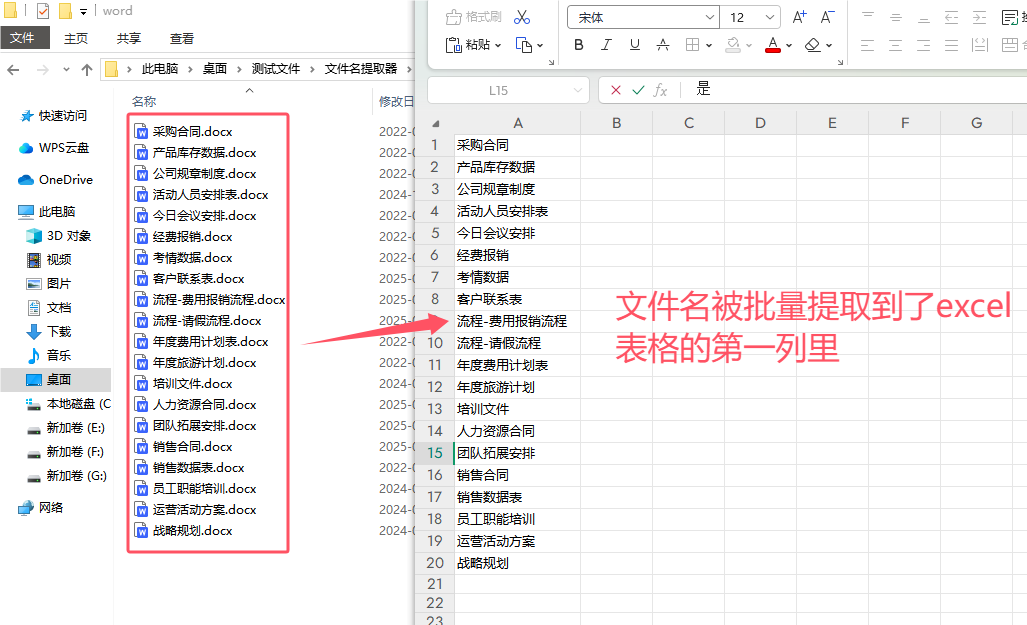Screen dimensions: 1027x625
Task: Click the Properties checkmark icon in Explorer title bar
Action: (43, 10)
